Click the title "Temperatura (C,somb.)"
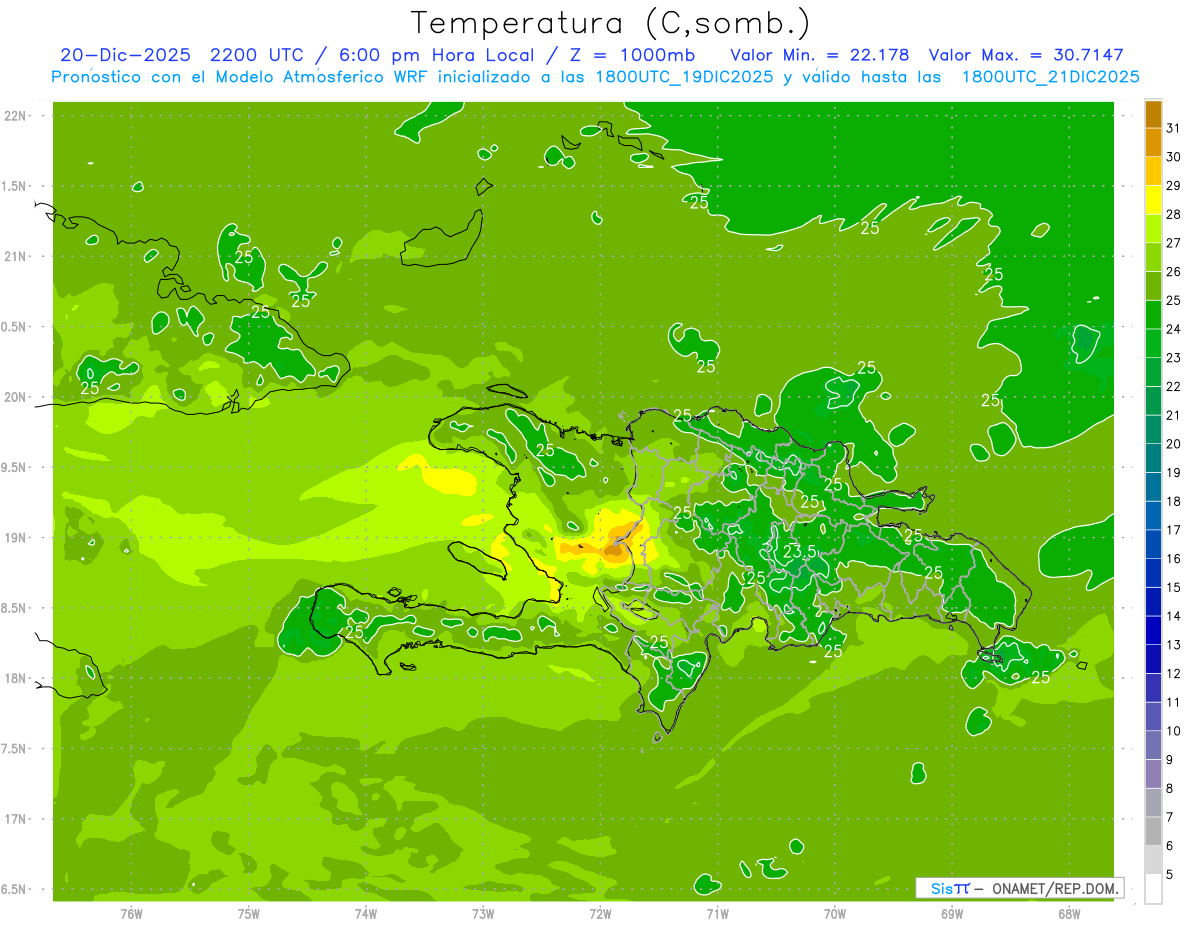 tap(611, 23)
